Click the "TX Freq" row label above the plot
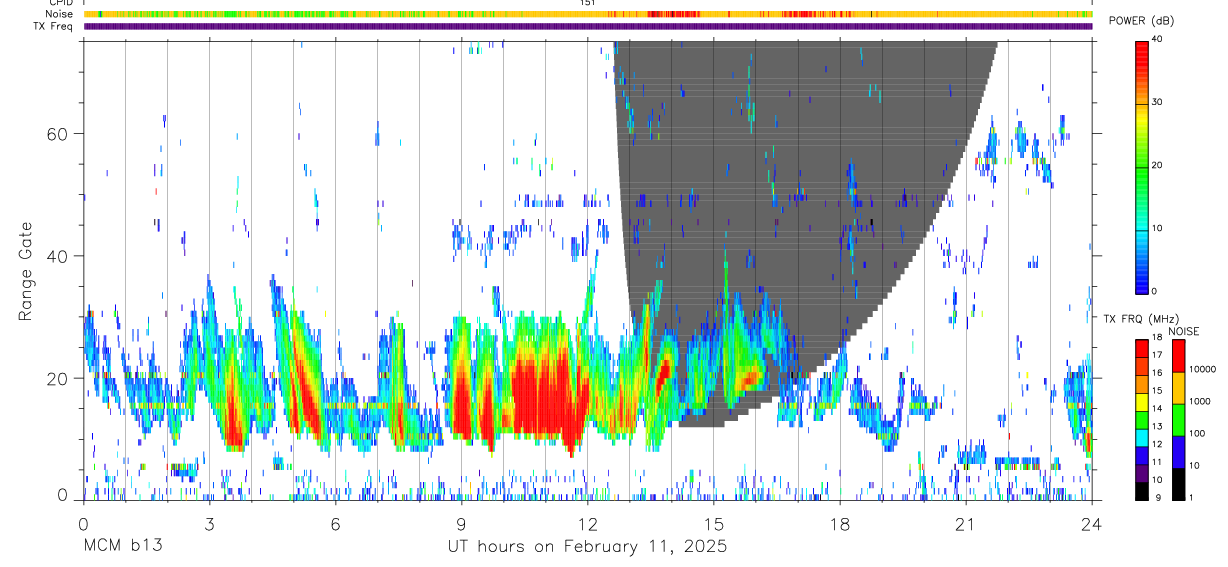1228x567 pixels. pos(54,26)
